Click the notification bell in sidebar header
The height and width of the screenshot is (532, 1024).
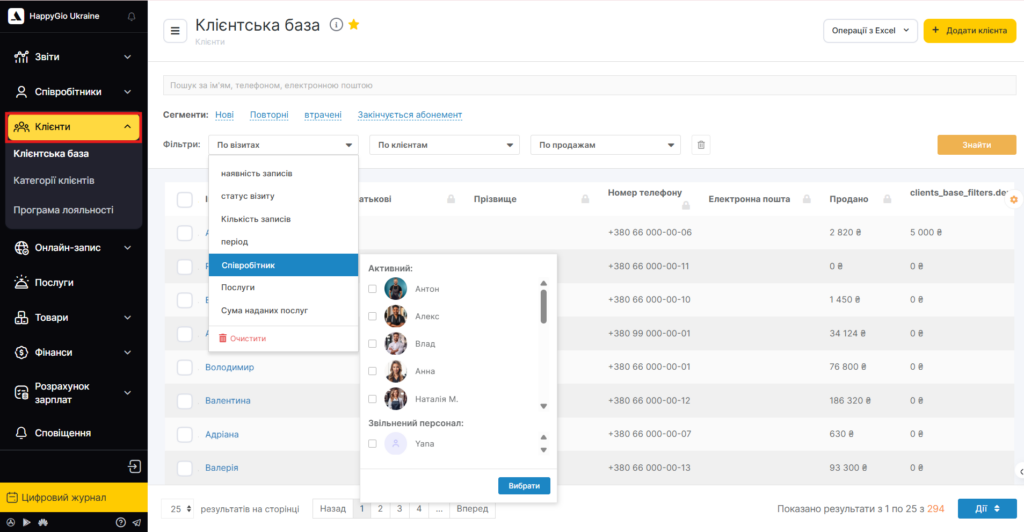132,17
